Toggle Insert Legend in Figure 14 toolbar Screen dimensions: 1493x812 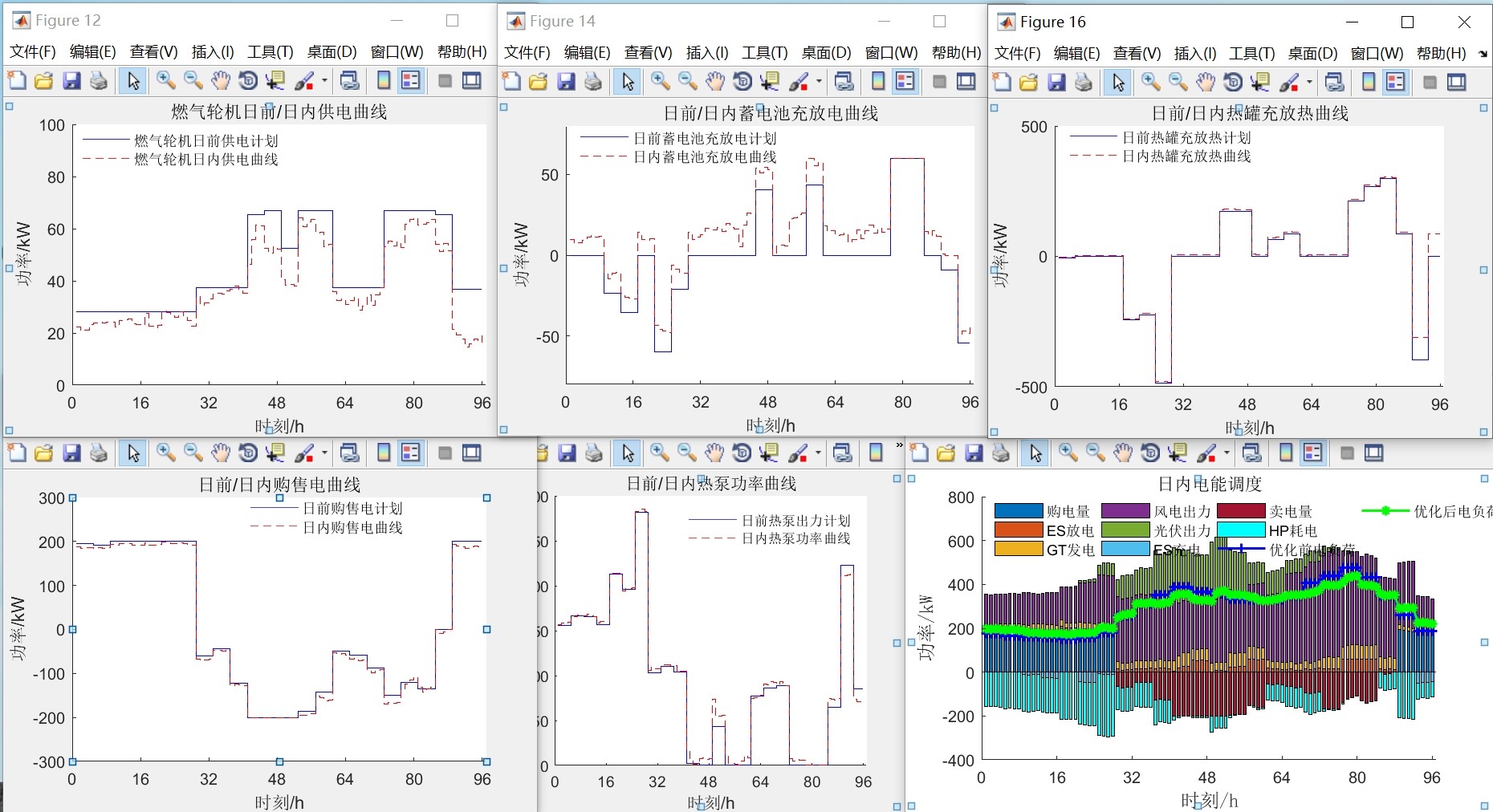[905, 81]
